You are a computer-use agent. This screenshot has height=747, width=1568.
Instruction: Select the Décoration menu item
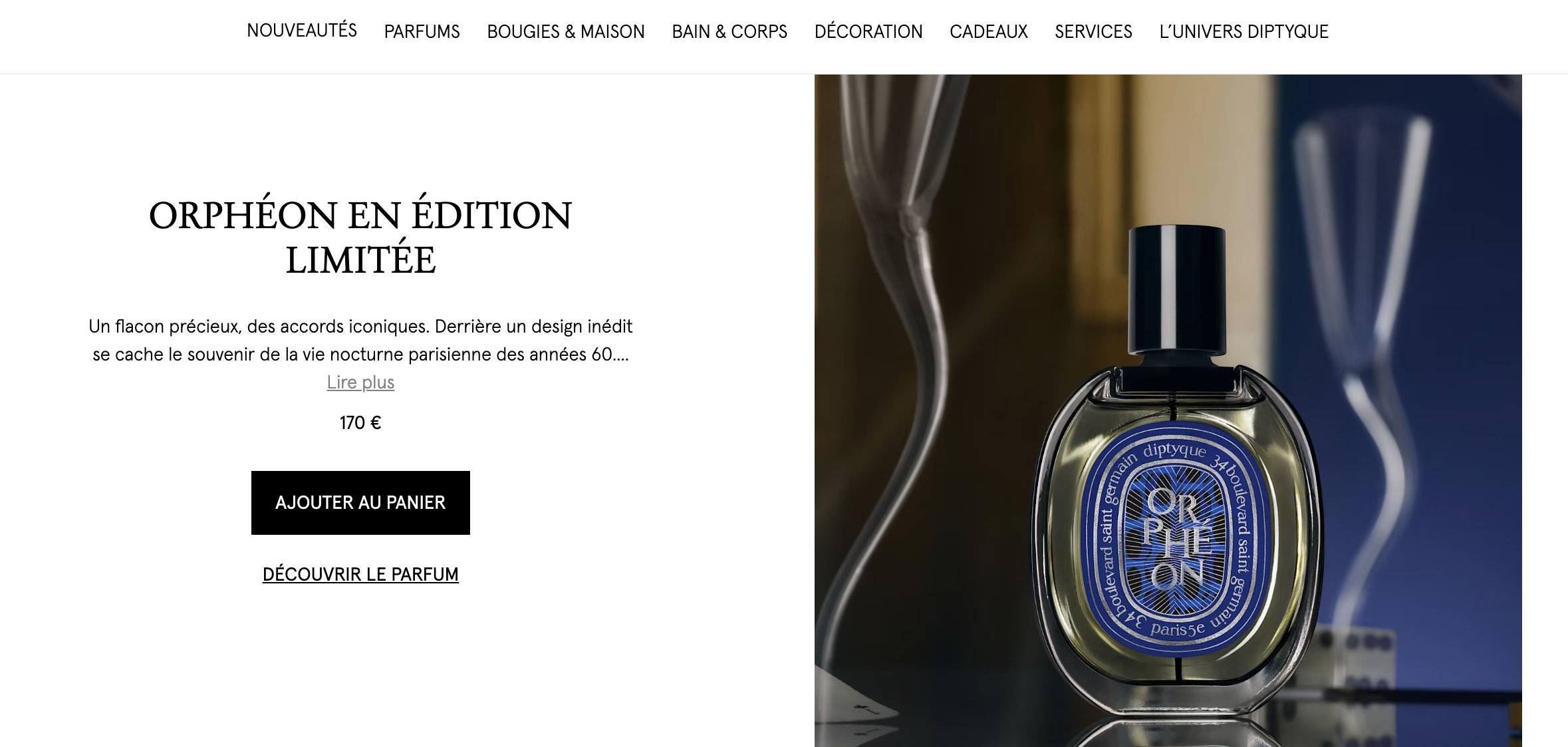click(868, 31)
